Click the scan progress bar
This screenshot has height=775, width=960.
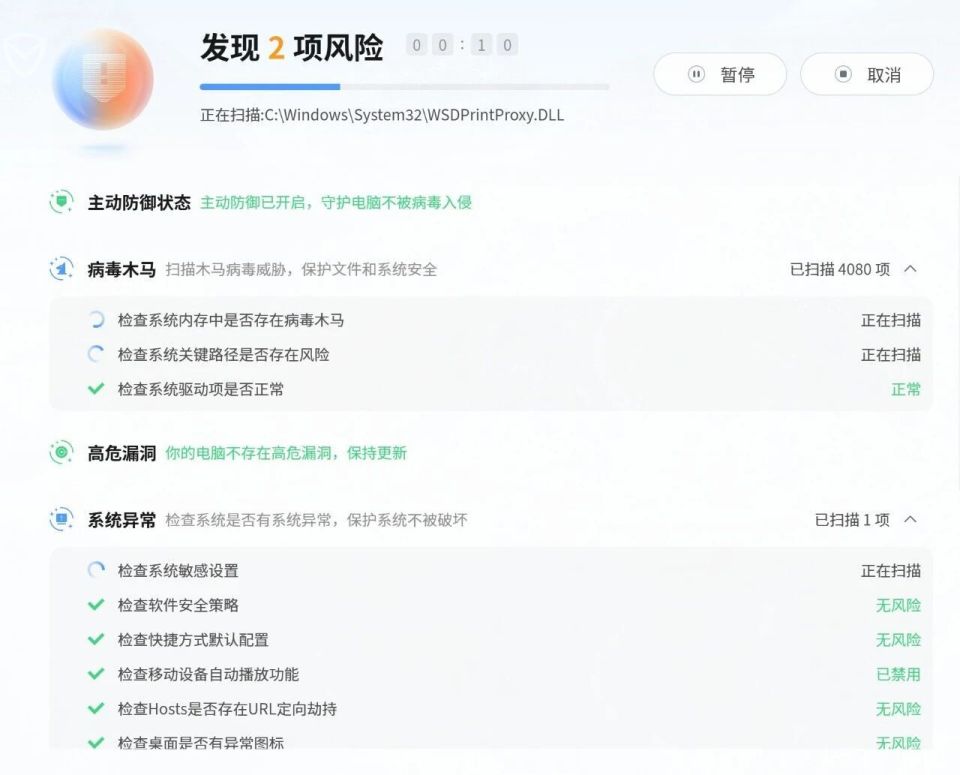click(x=405, y=87)
